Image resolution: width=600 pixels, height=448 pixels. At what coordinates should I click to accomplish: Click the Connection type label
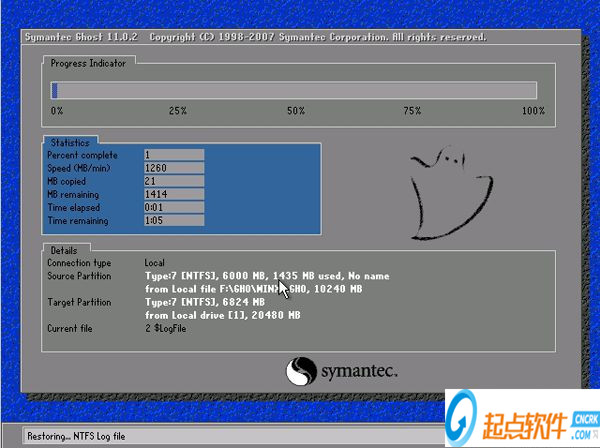tap(79, 262)
